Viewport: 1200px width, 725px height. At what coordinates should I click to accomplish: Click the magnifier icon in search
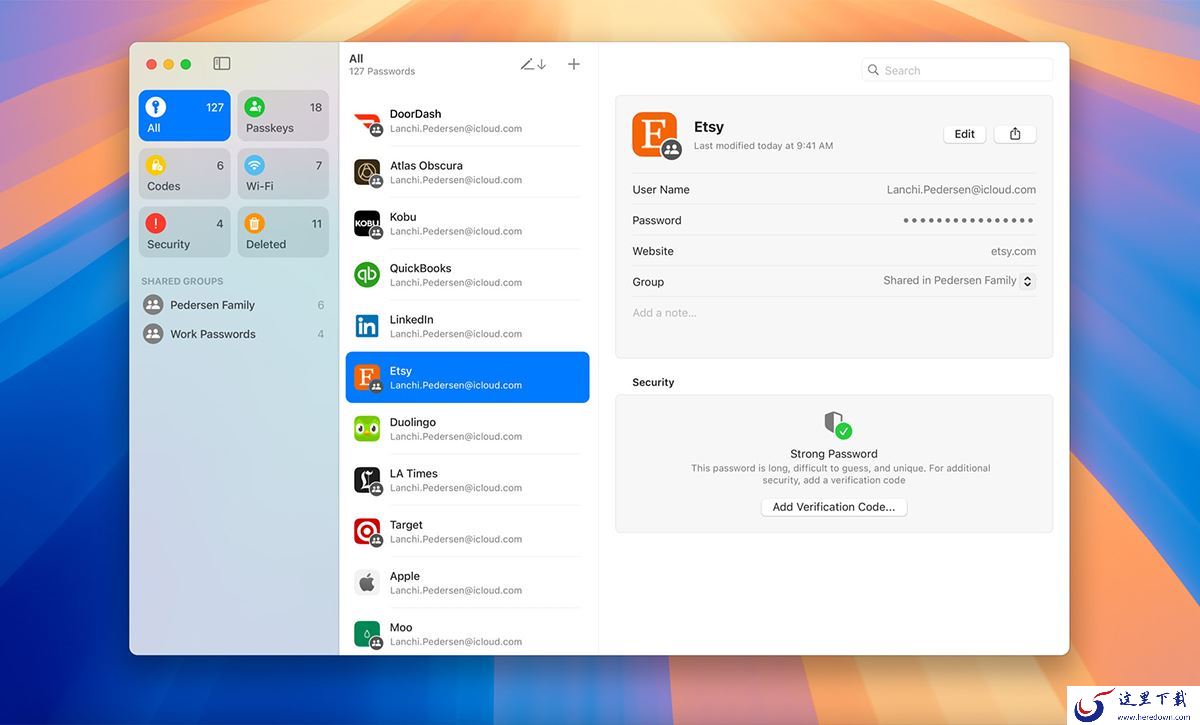click(873, 70)
